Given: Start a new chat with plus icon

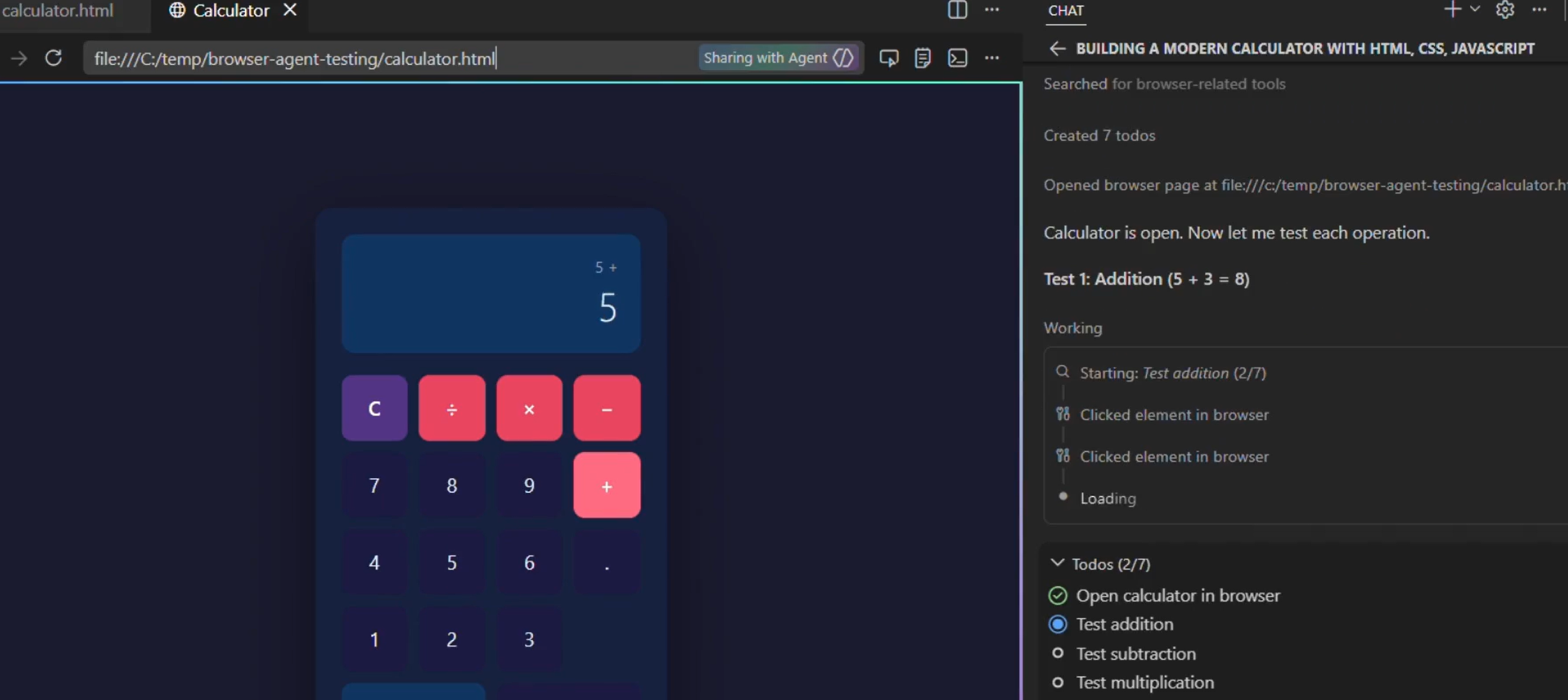Looking at the screenshot, I should [1453, 10].
